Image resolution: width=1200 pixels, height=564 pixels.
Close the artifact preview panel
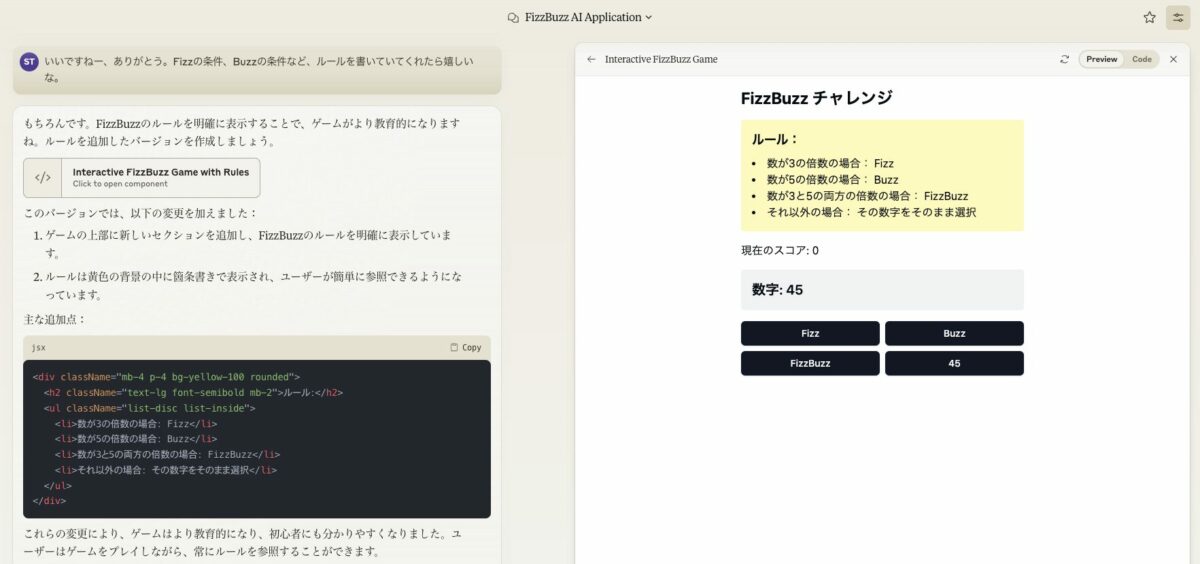tap(1174, 59)
